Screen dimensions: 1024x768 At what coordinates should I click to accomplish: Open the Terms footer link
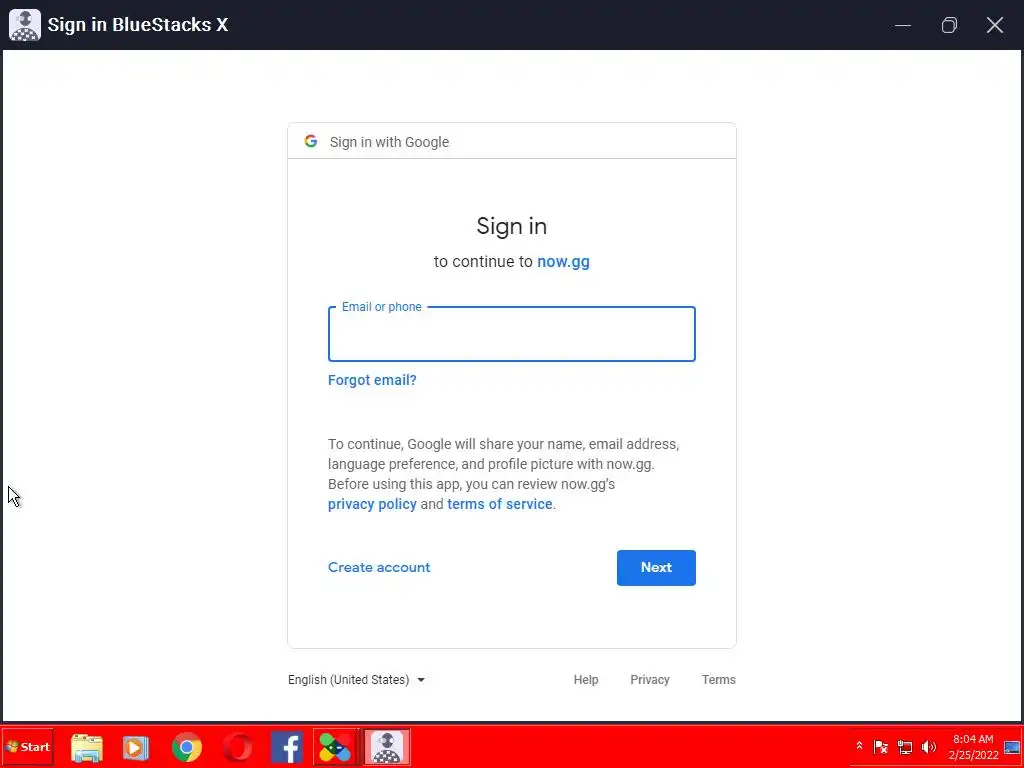coord(718,680)
